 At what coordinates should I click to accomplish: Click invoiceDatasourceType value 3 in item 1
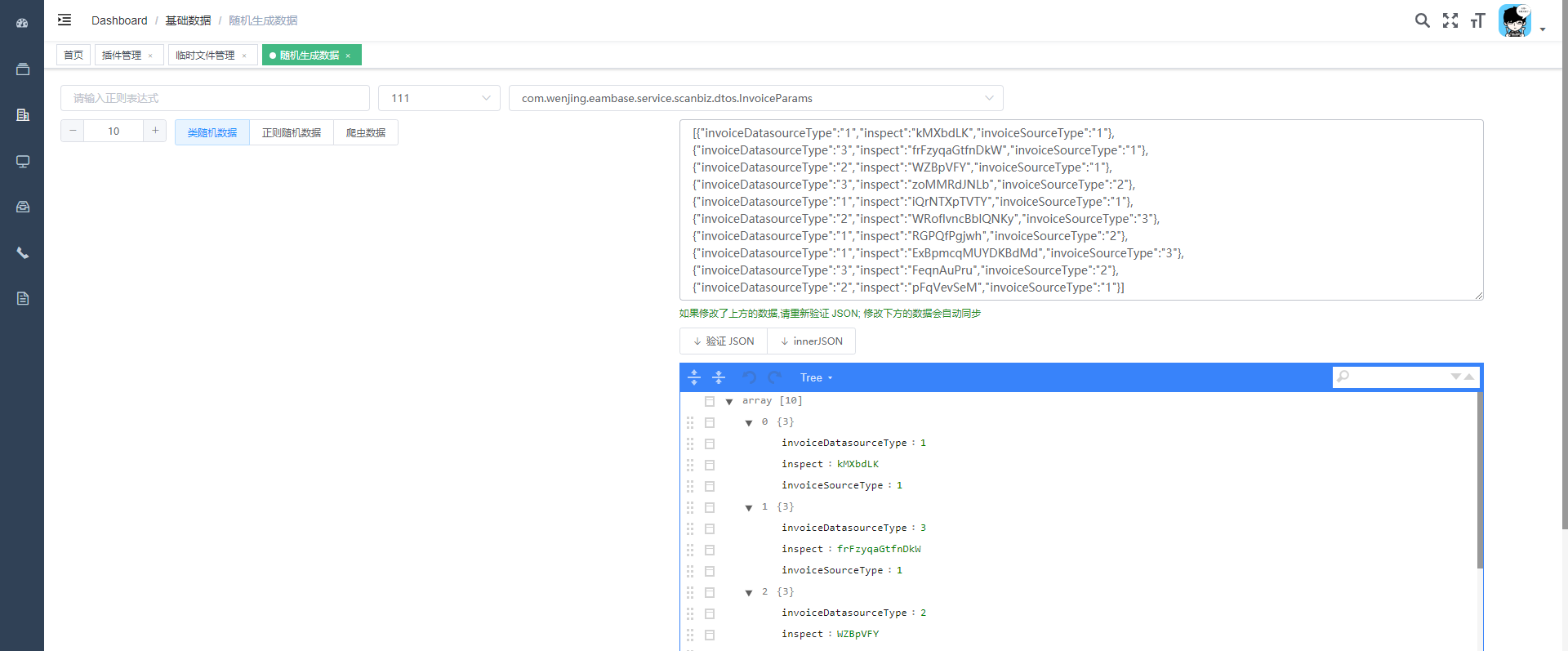923,528
